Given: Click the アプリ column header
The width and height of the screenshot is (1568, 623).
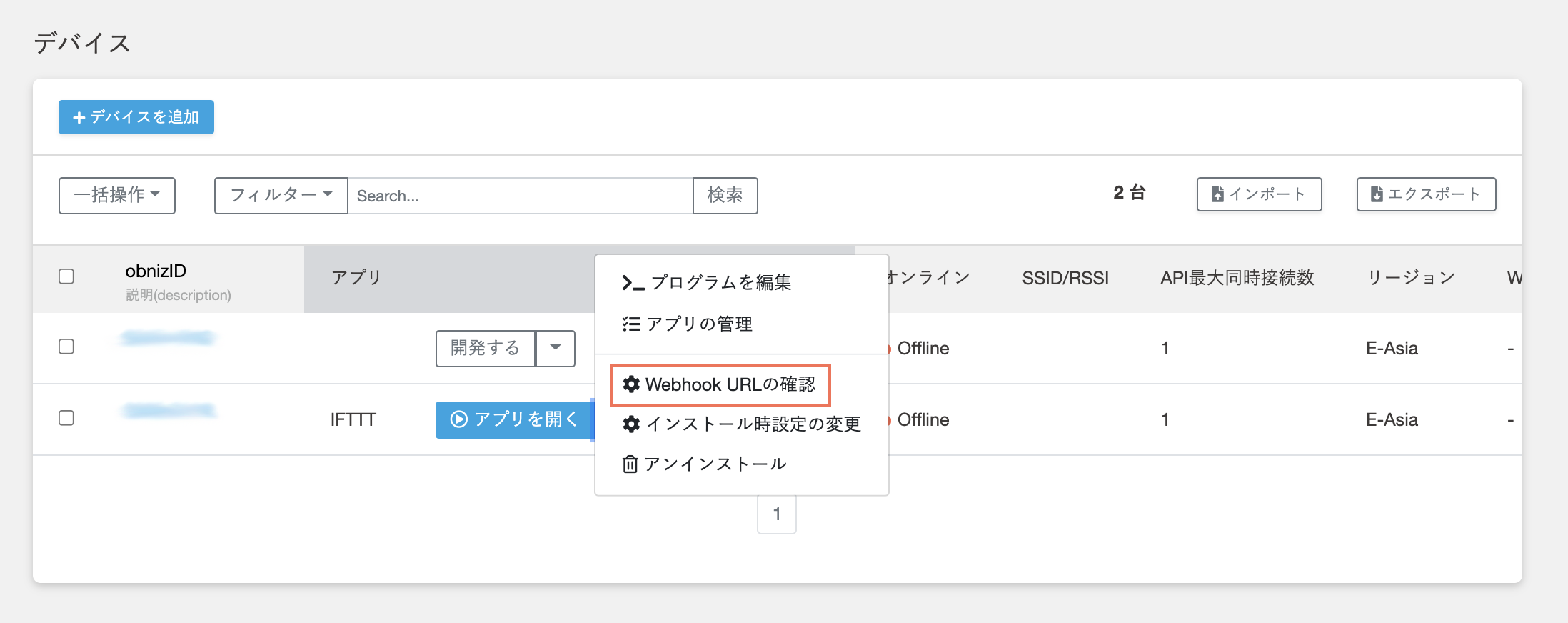Looking at the screenshot, I should [356, 278].
